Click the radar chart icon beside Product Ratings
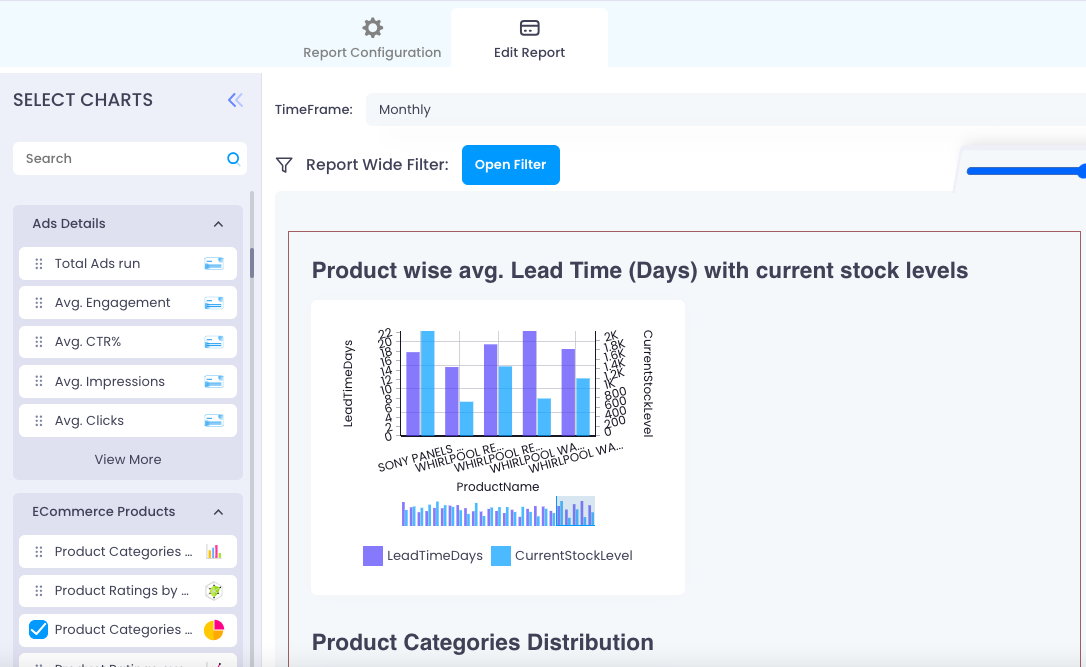The image size is (1086, 667). (x=213, y=590)
